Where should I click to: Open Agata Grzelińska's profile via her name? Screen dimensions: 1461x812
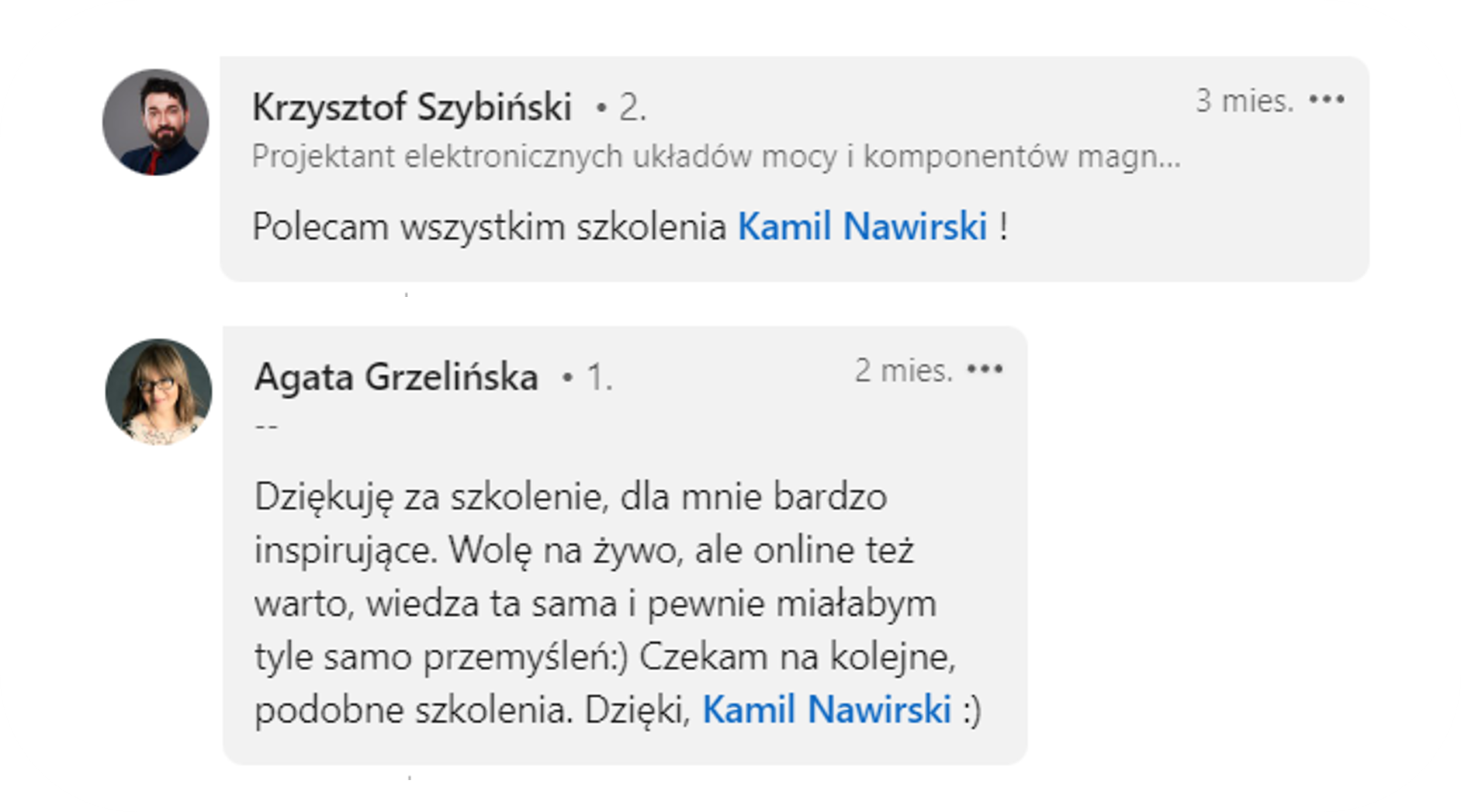tap(396, 378)
